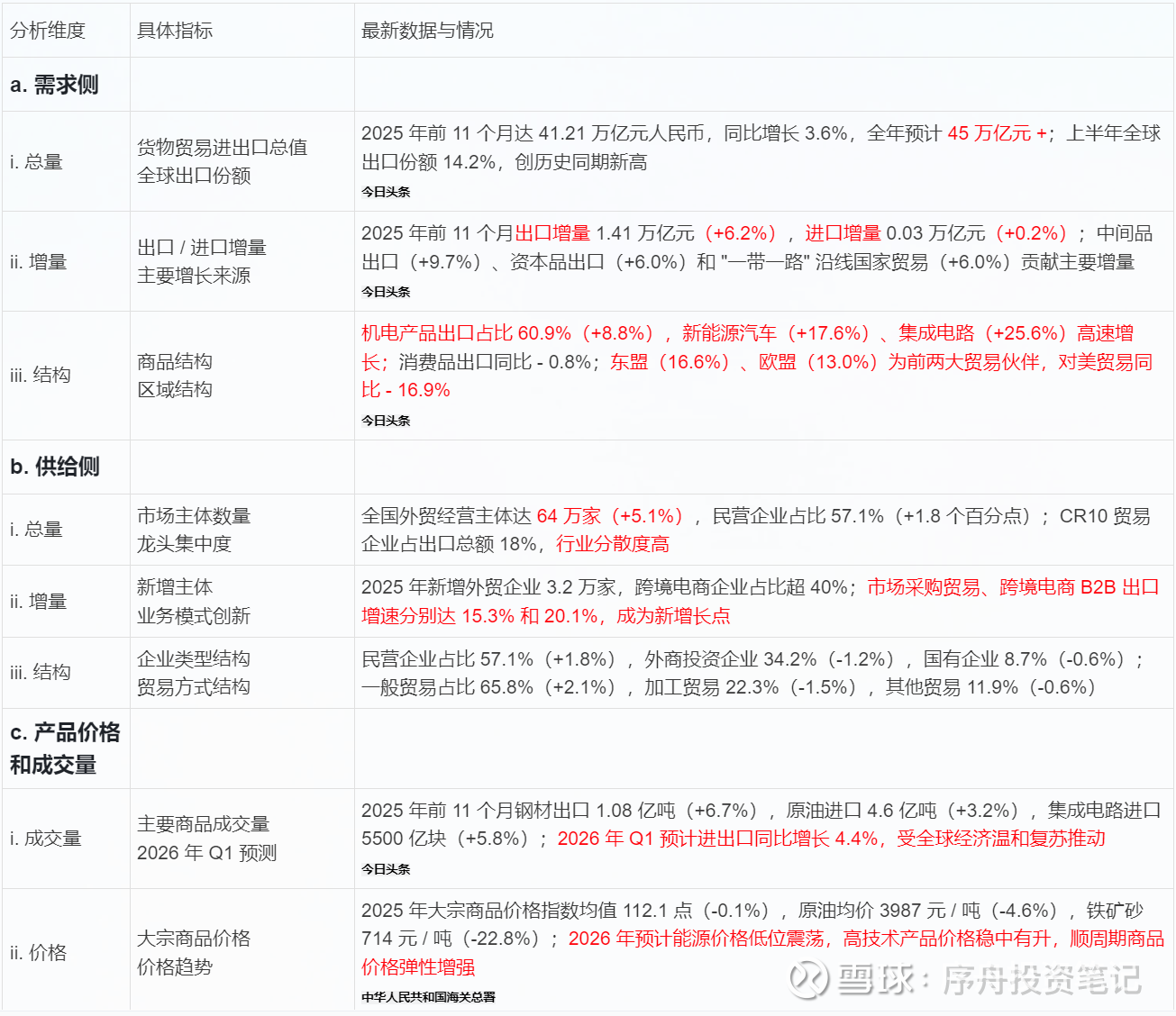Screen dimensions: 1176x1016
Task: Click the red '机电产品出口占比 60.9%' text
Action: [467, 333]
